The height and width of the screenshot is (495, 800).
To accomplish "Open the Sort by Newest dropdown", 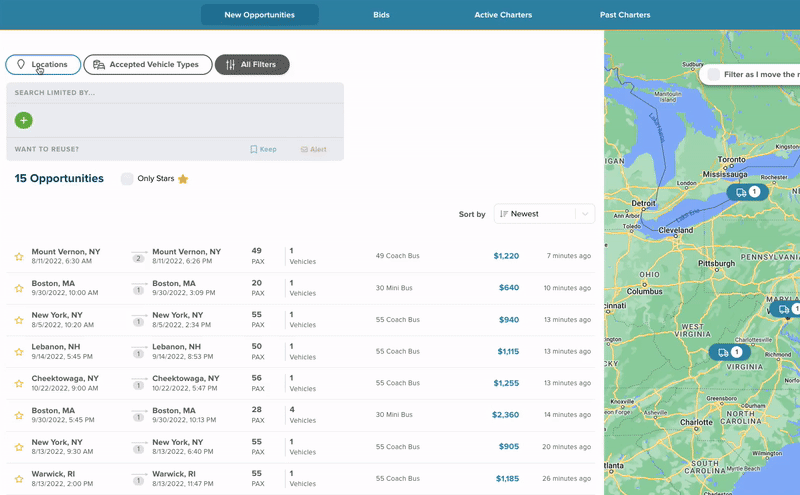I will point(544,214).
